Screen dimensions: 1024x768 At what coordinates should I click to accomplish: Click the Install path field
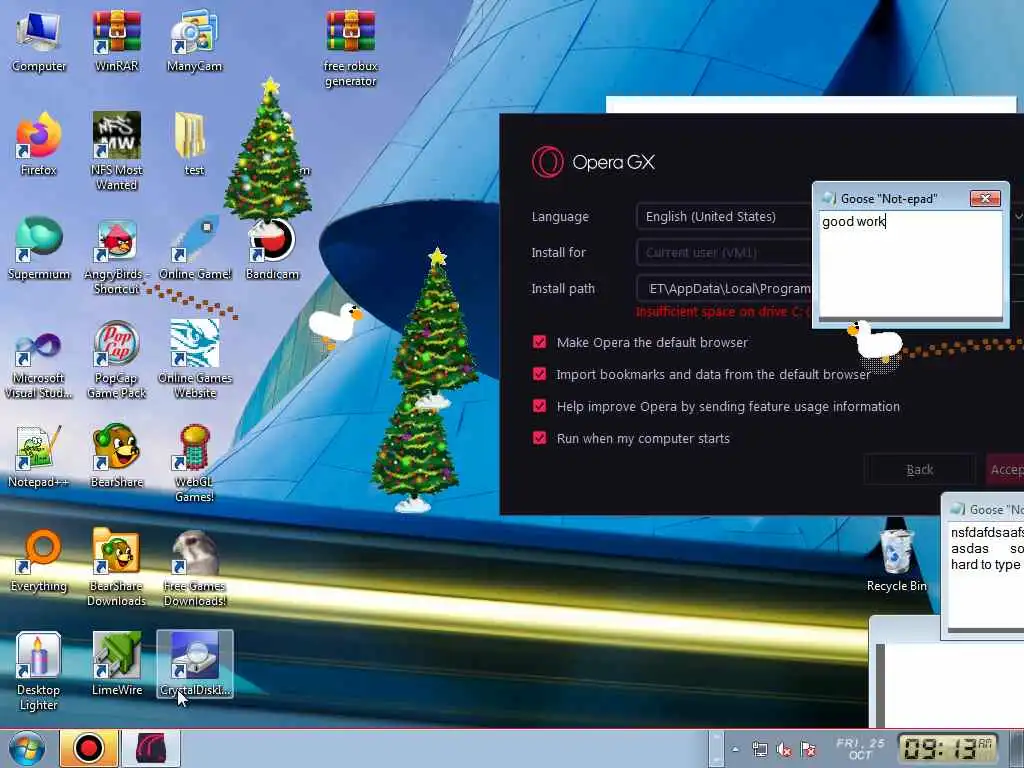724,288
